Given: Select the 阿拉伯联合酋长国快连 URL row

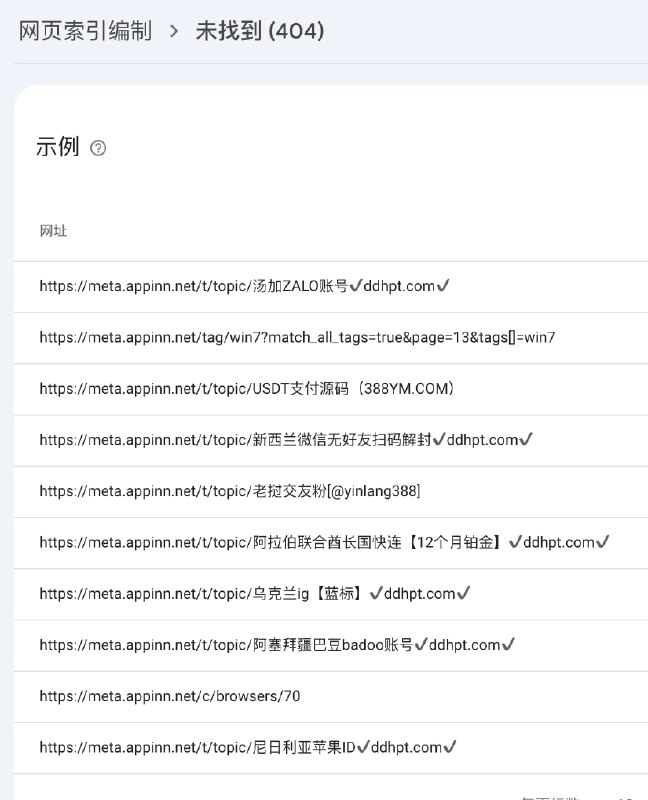Looking at the screenshot, I should (x=331, y=543).
